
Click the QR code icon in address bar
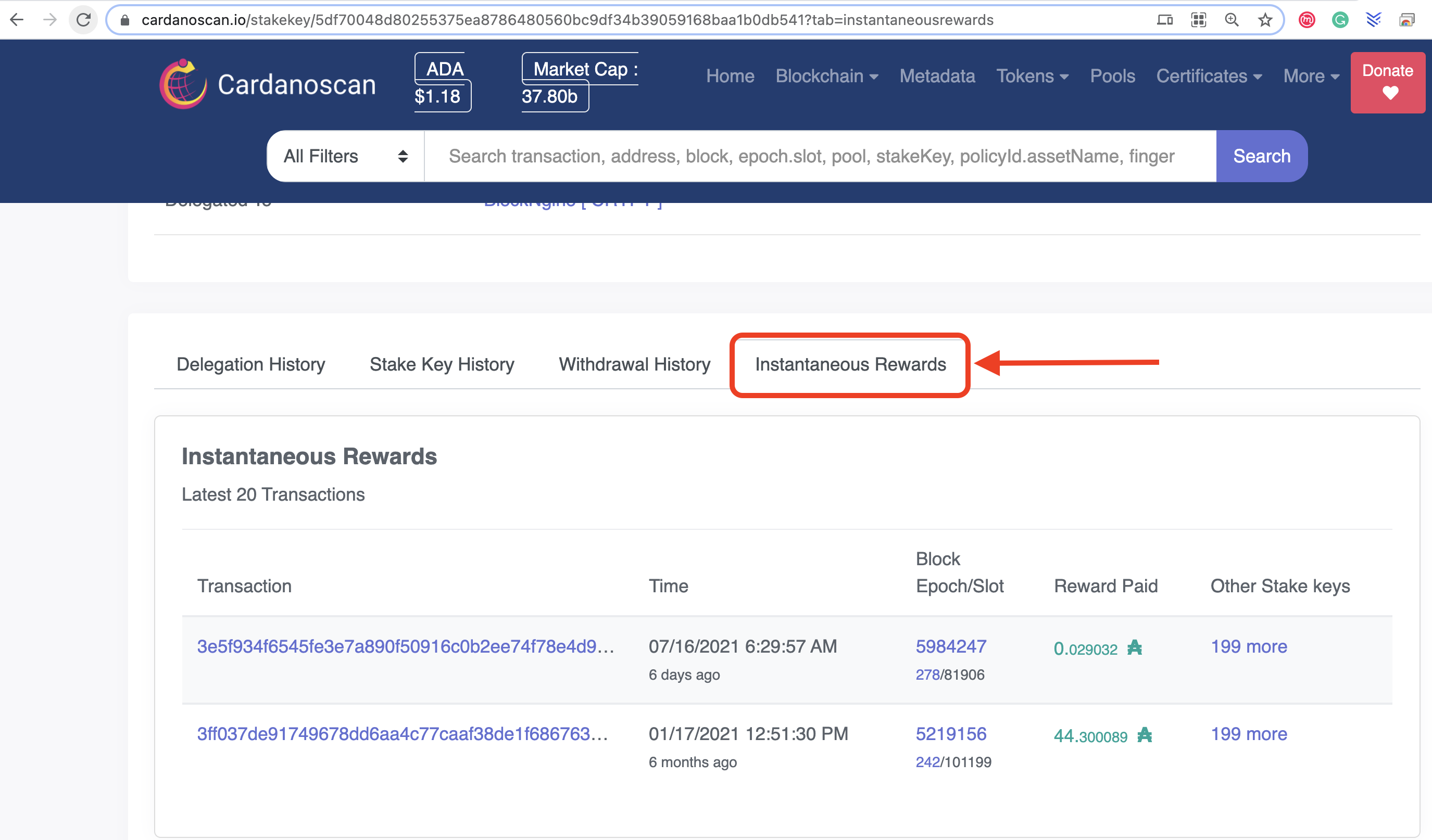pyautogui.click(x=1198, y=20)
